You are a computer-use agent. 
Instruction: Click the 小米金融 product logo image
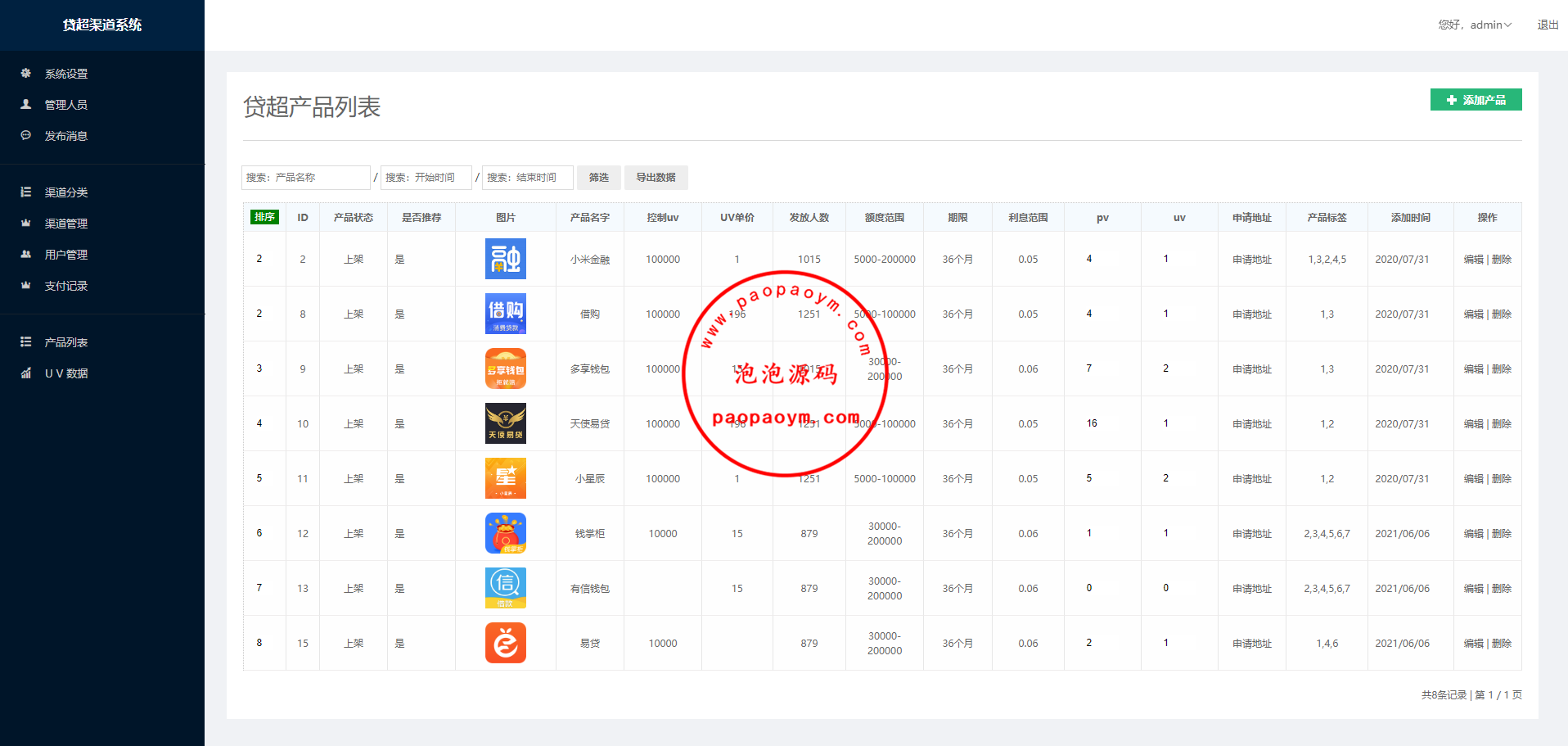coord(505,259)
